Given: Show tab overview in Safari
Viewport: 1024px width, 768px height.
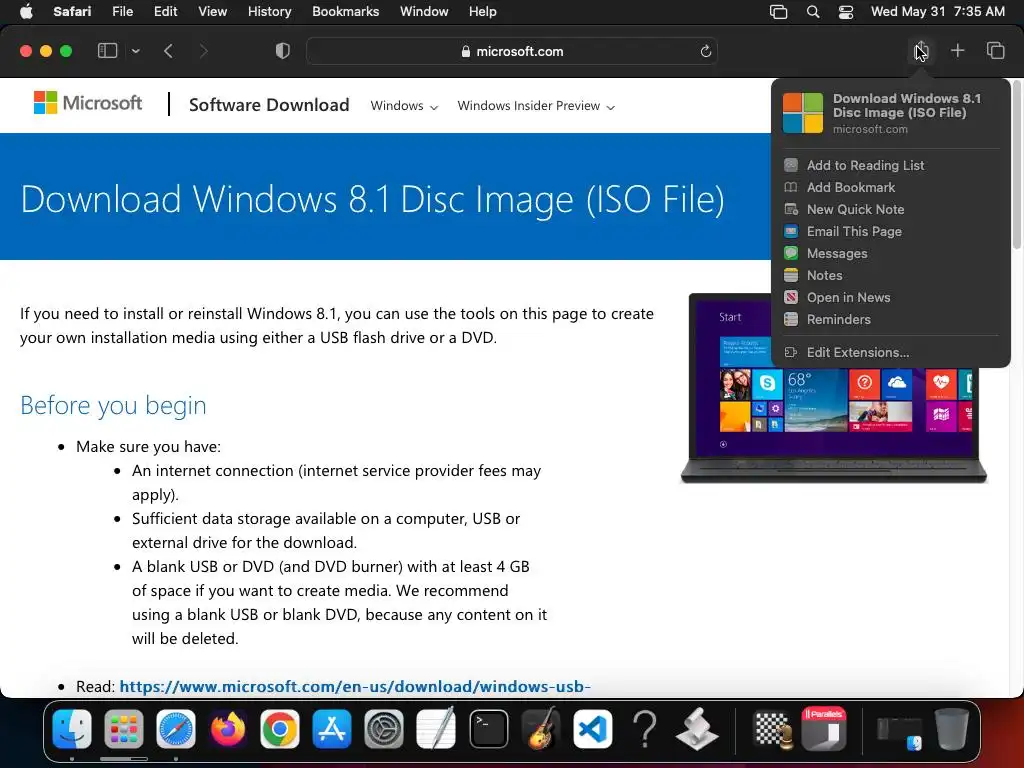Looking at the screenshot, I should coord(995,51).
